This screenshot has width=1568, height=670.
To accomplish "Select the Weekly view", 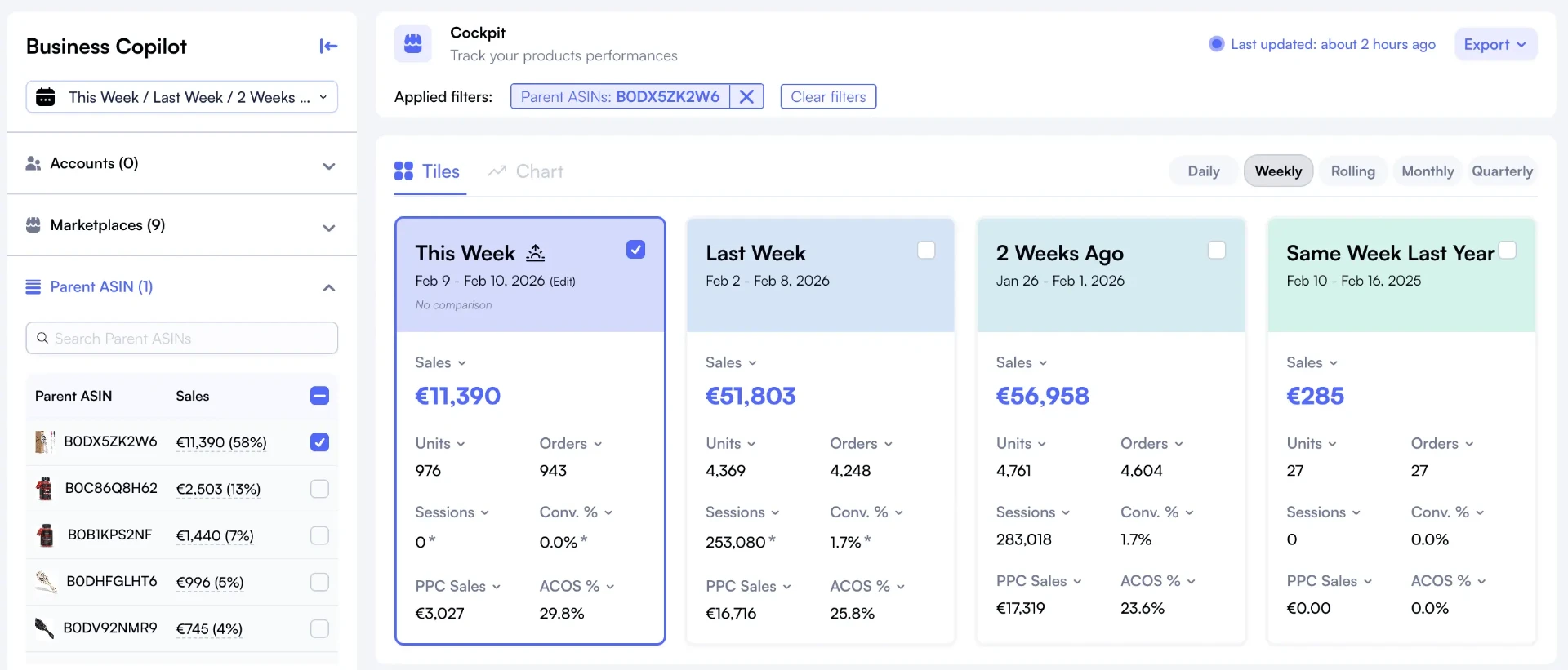I will pos(1278,171).
